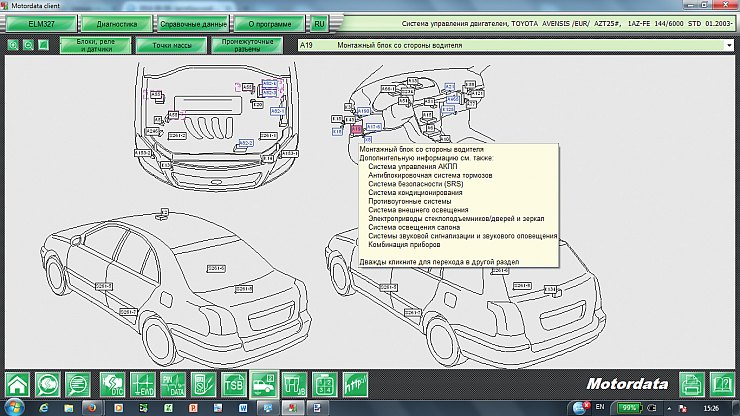Go to the Home screen icon

pos(17,384)
